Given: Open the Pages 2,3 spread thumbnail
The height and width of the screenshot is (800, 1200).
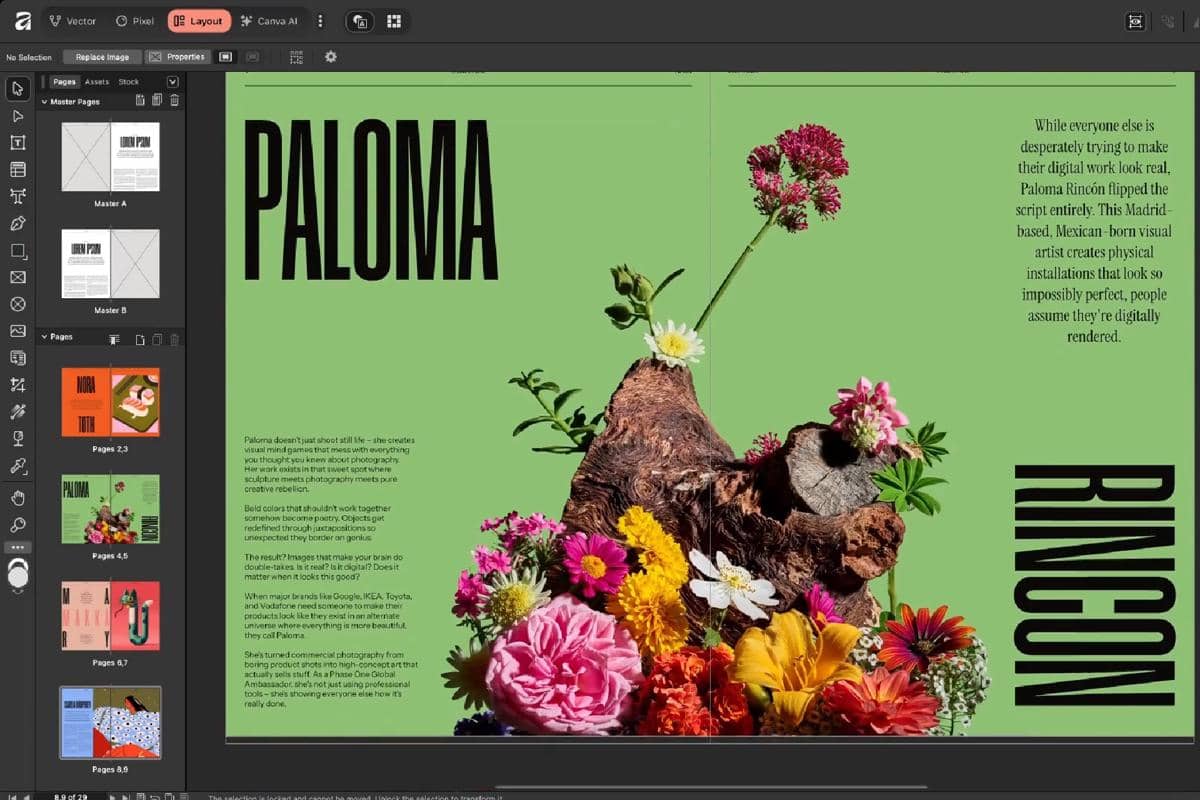Looking at the screenshot, I should point(111,402).
